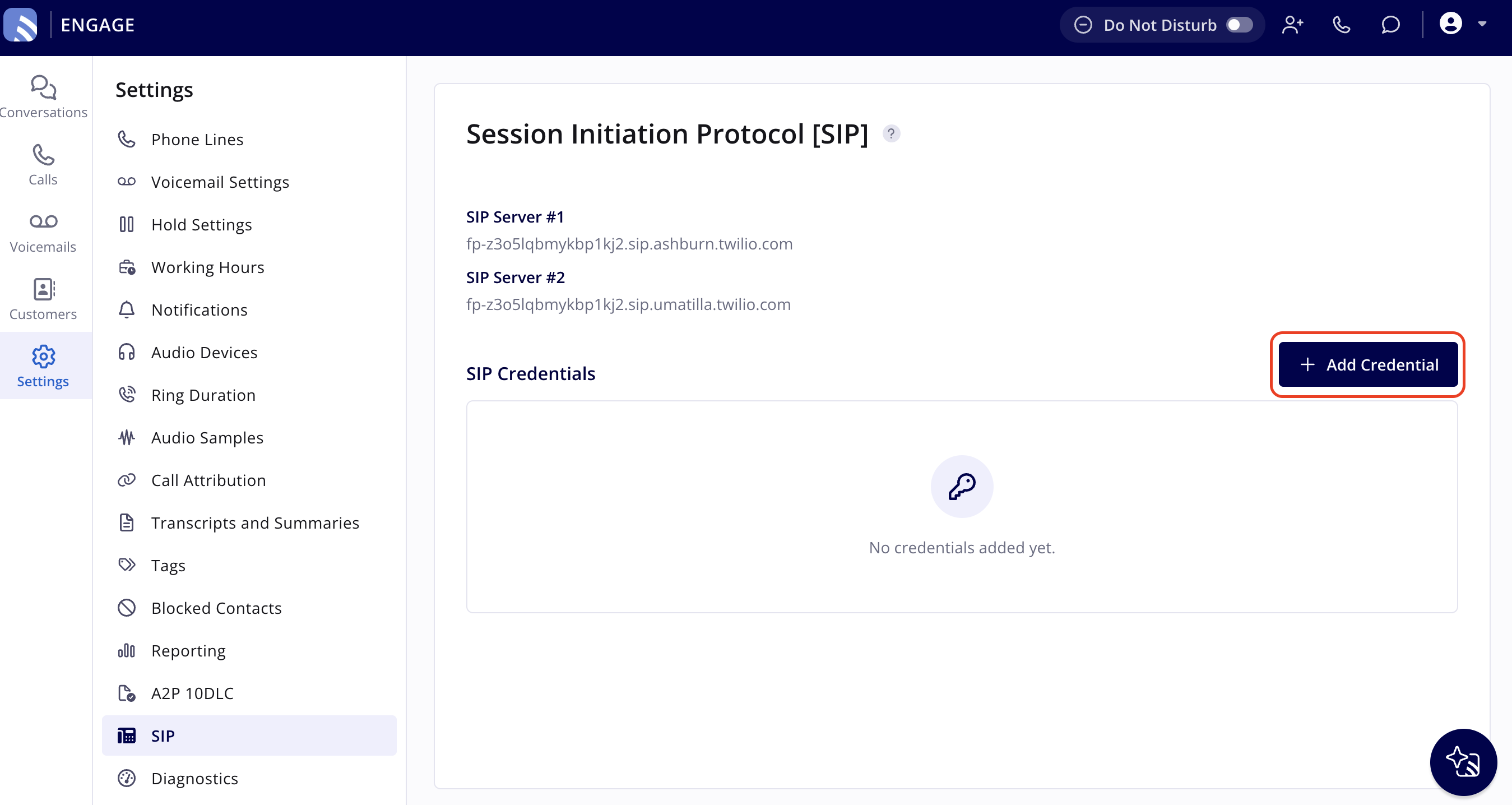Select the SIP menu item
The width and height of the screenshot is (1512, 805).
249,735
